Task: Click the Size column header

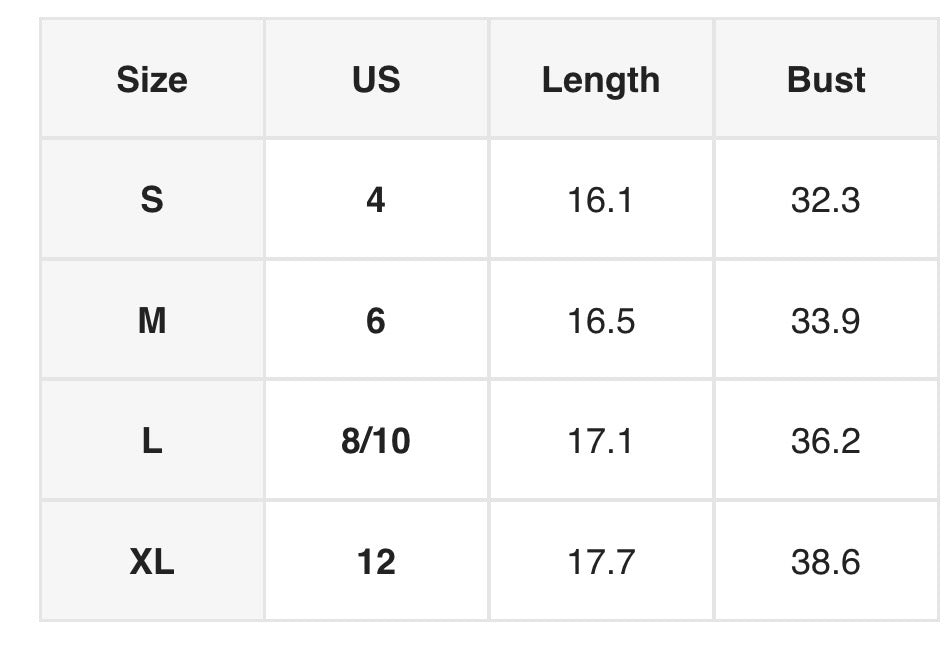Action: (152, 80)
